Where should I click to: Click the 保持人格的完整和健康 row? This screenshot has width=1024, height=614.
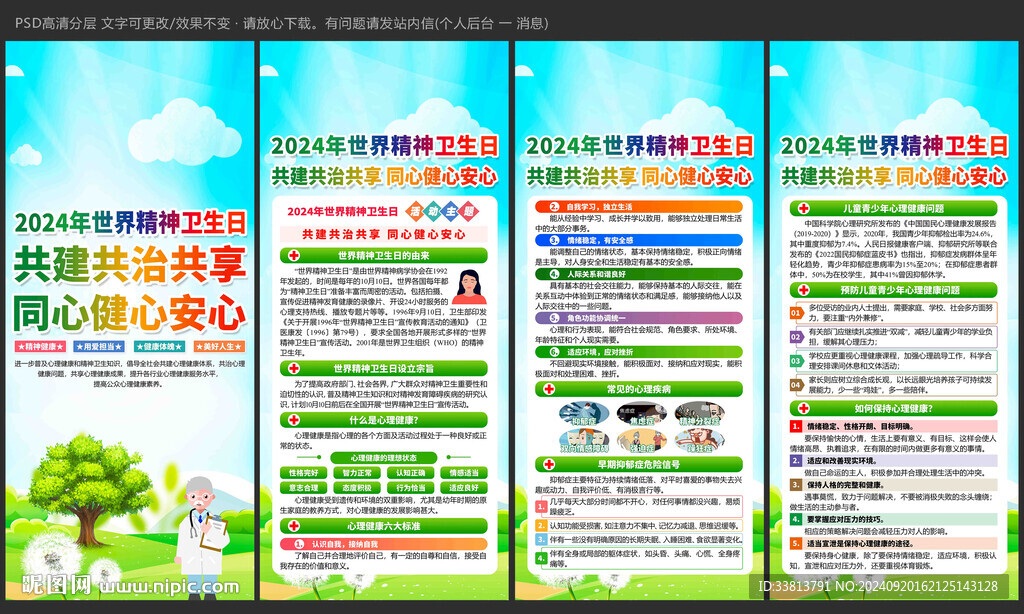coord(893,485)
